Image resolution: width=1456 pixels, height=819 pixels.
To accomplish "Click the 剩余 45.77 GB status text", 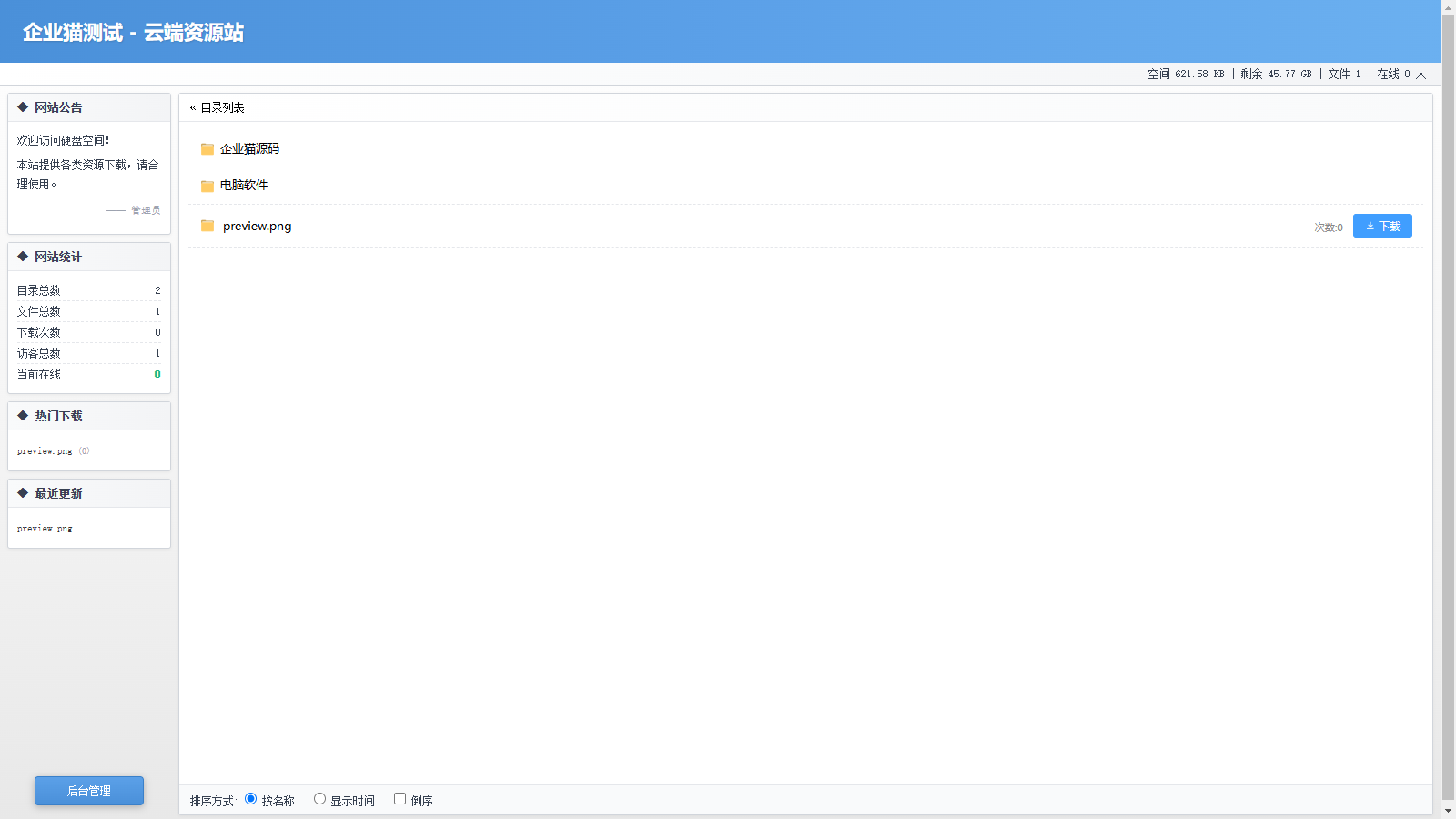I will 1276,74.
